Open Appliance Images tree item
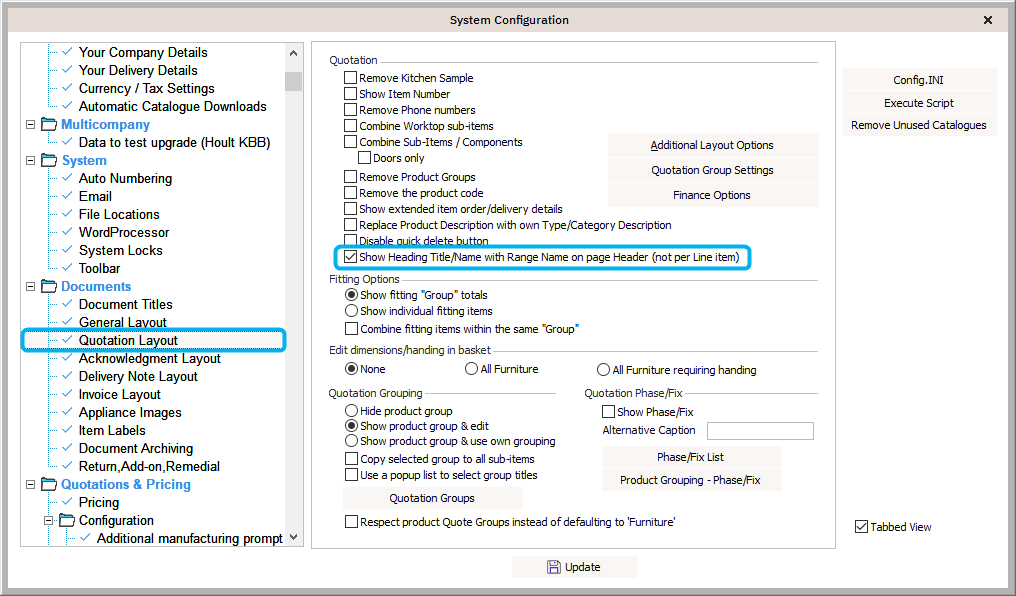1016x596 pixels. pyautogui.click(x=130, y=412)
